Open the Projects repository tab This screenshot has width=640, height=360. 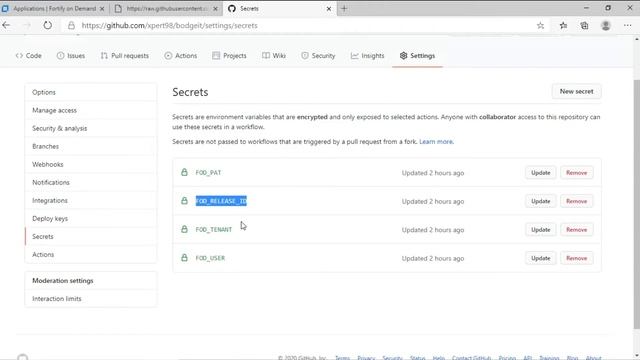click(x=229, y=56)
